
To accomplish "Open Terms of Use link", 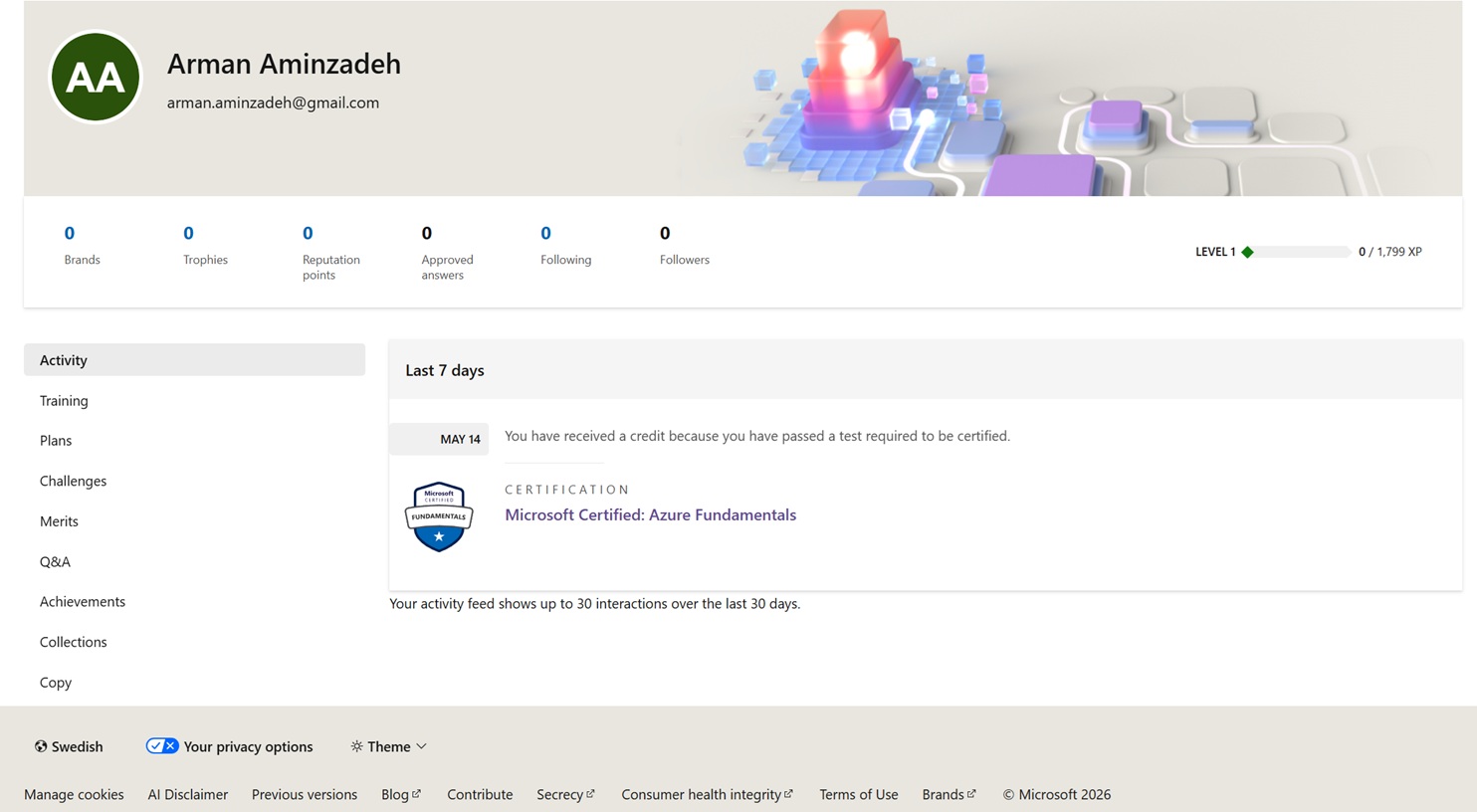I will click(858, 794).
